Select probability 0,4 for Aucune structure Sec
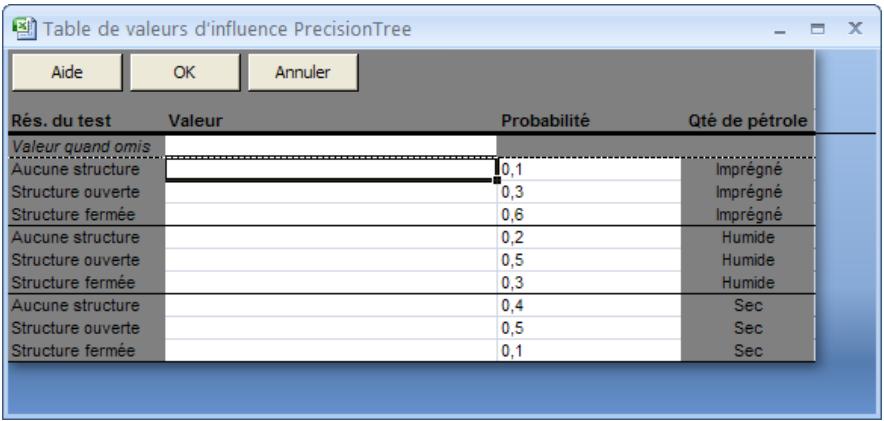This screenshot has width=884, height=421. (590, 305)
